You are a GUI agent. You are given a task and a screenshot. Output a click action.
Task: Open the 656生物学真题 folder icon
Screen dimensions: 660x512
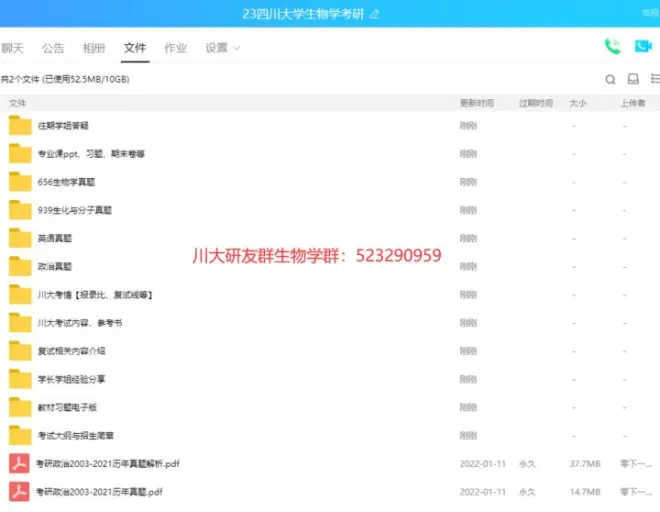point(20,182)
